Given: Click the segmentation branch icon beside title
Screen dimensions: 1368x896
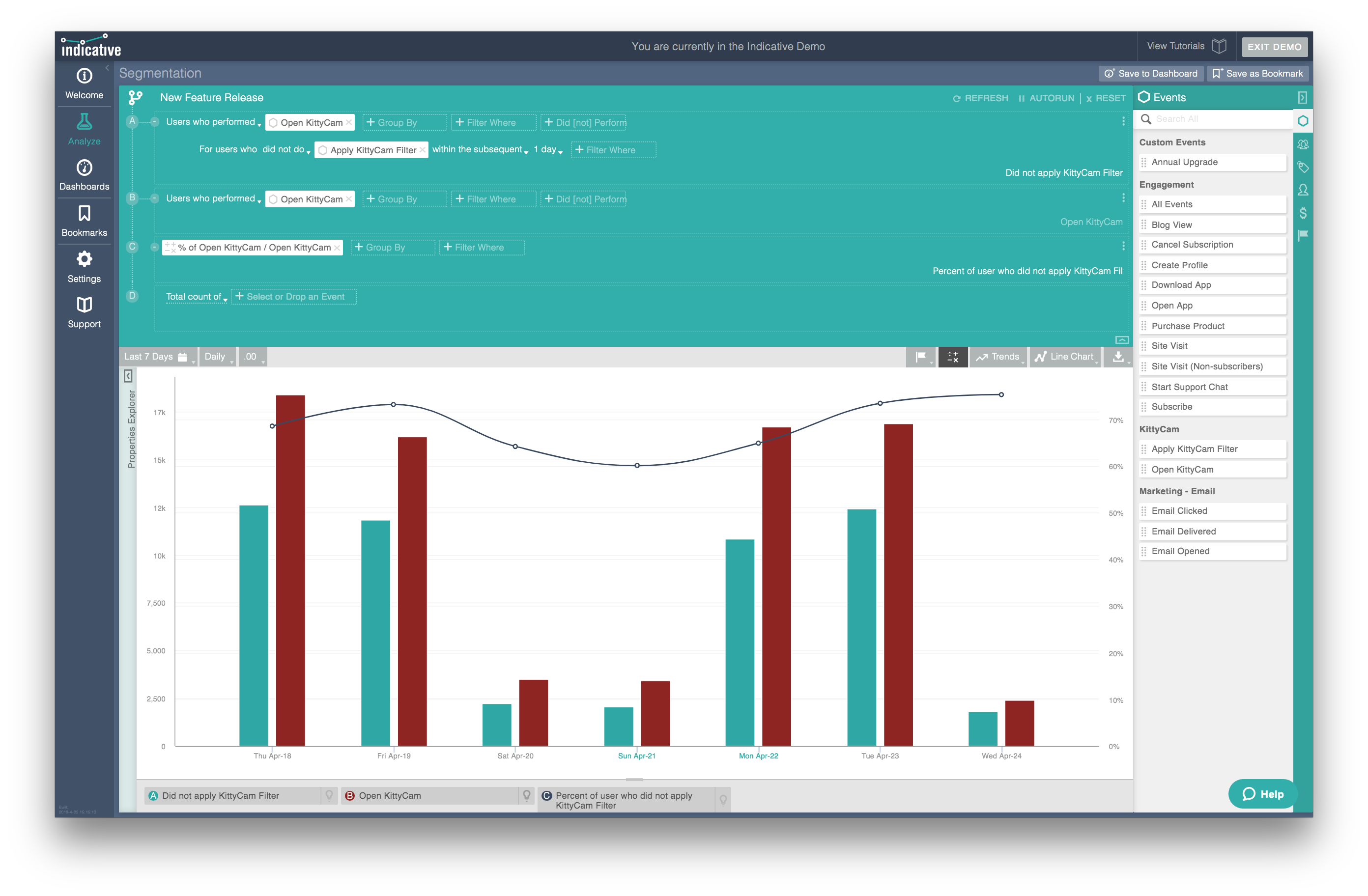Looking at the screenshot, I should [135, 98].
